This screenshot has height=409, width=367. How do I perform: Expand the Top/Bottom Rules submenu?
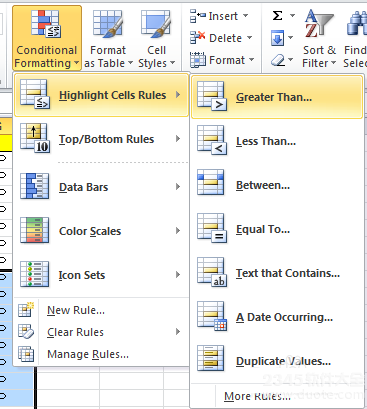point(102,139)
